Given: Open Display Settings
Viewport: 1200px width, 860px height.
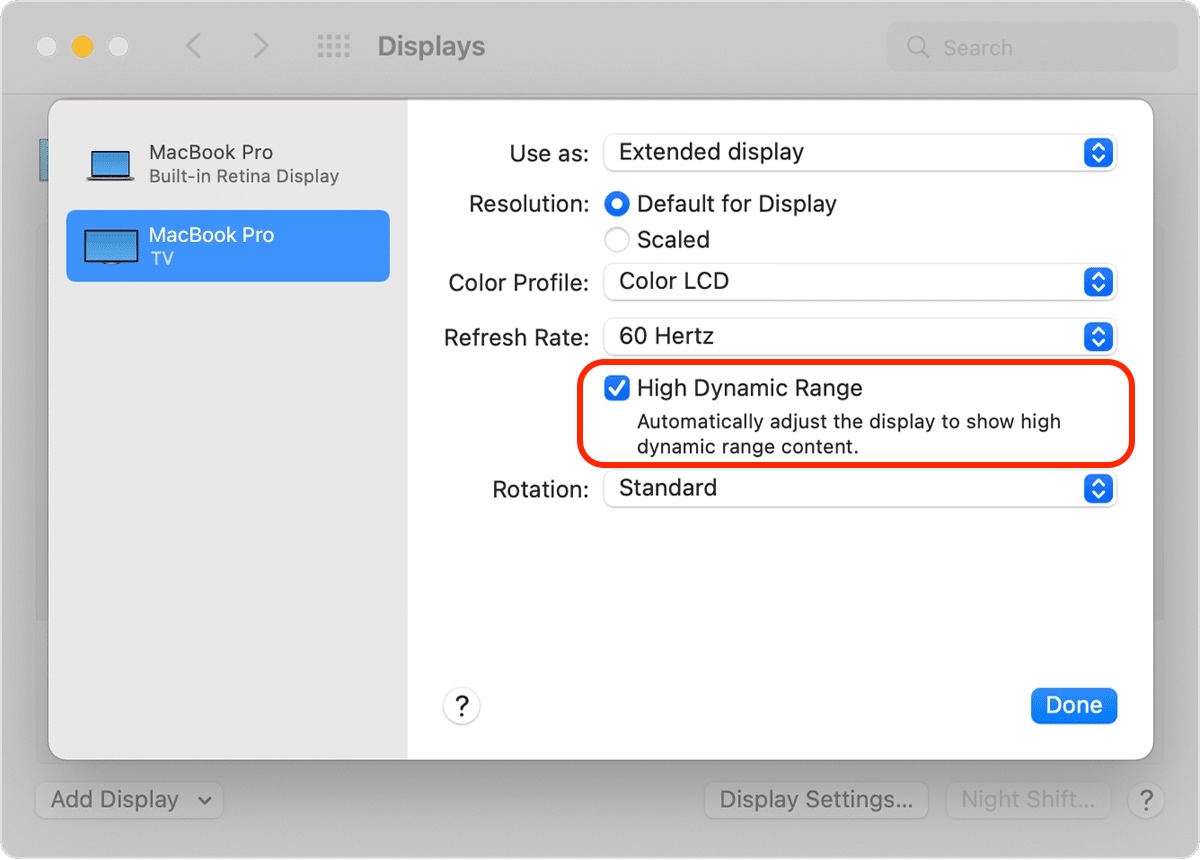Looking at the screenshot, I should click(816, 800).
